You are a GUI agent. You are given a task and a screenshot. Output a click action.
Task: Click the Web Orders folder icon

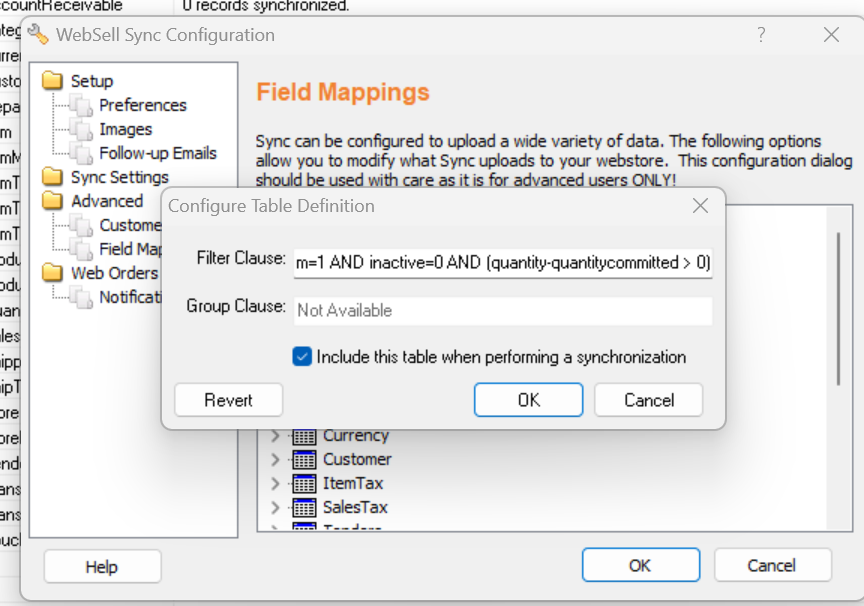(52, 273)
